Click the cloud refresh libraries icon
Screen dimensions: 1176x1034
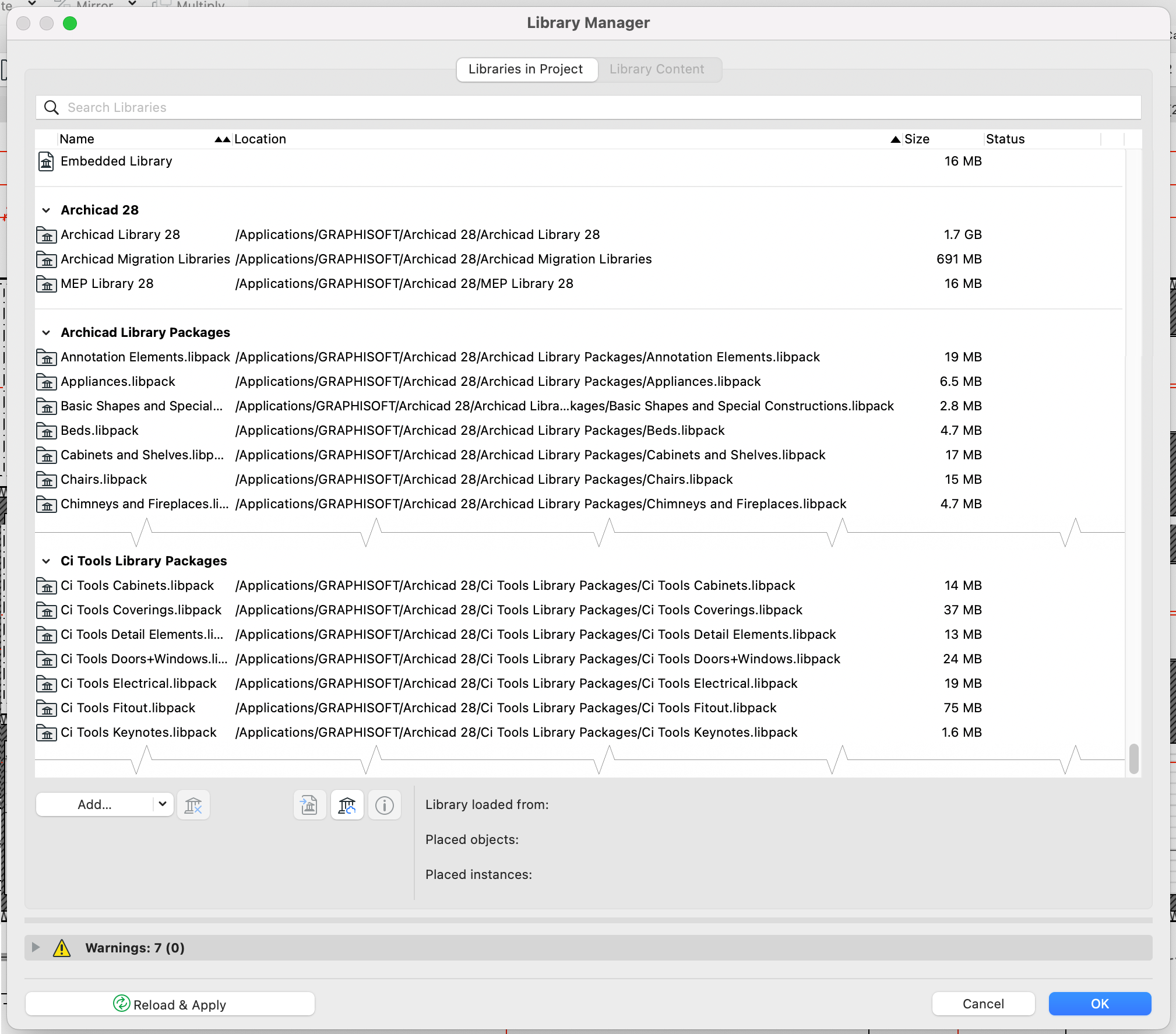[x=347, y=805]
